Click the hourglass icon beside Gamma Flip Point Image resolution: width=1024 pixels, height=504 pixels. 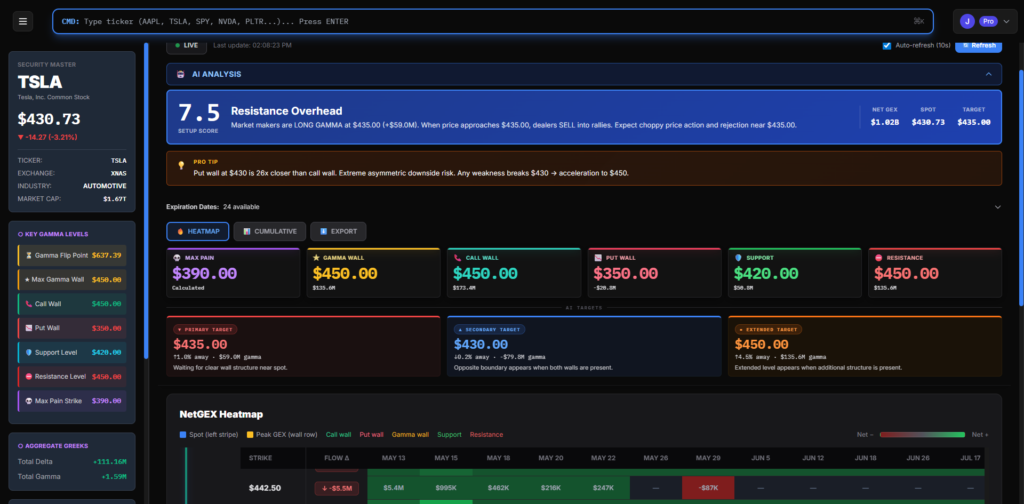[x=29, y=255]
